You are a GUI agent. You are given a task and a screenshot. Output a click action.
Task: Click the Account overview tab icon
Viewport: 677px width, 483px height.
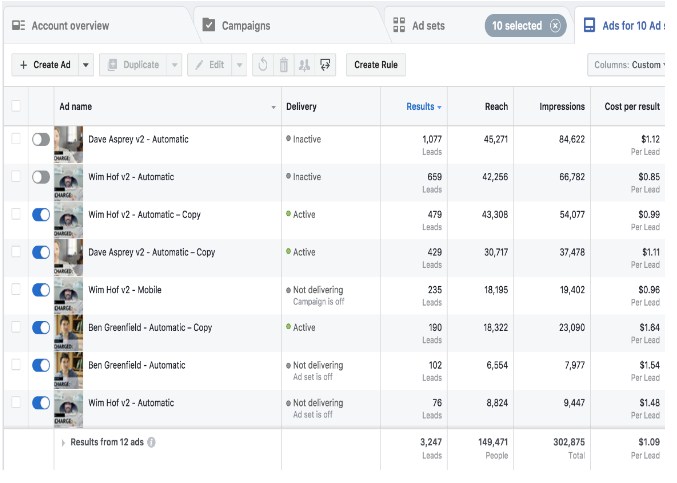[x=19, y=26]
